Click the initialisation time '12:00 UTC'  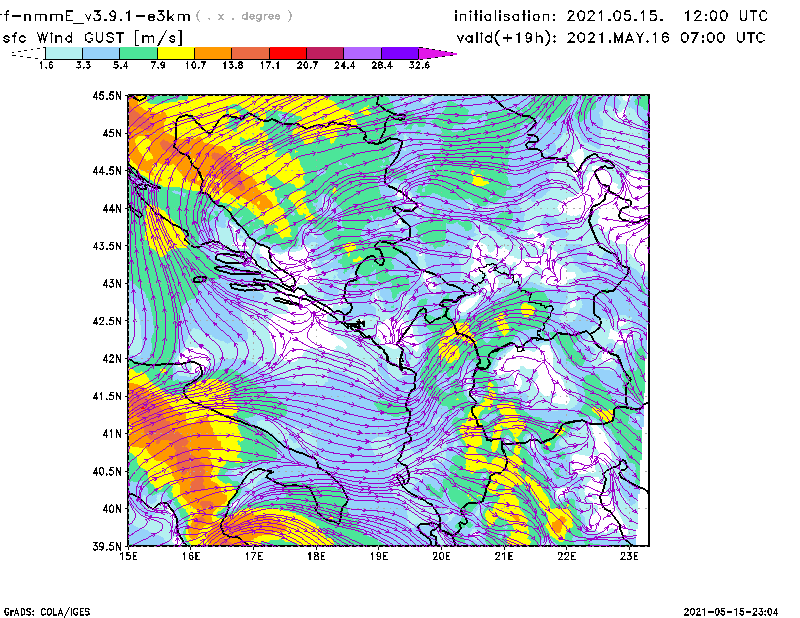pyautogui.click(x=726, y=16)
